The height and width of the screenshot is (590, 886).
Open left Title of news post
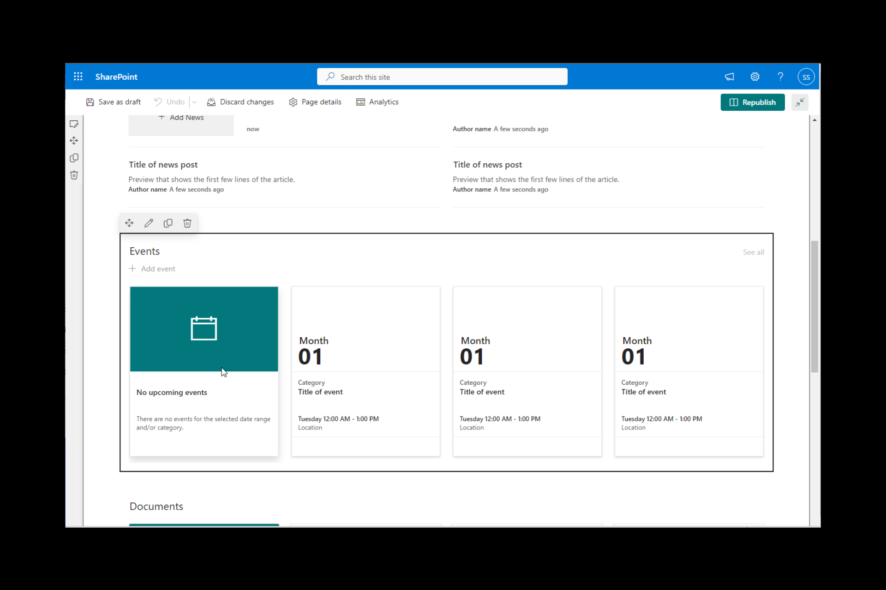(x=163, y=164)
